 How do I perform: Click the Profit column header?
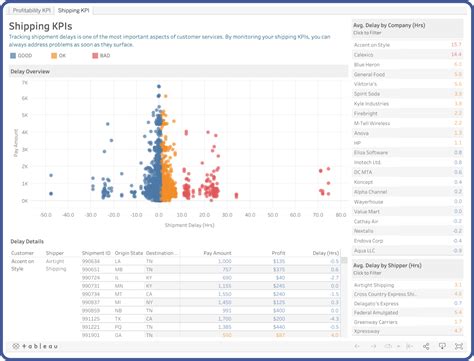[x=278, y=253]
